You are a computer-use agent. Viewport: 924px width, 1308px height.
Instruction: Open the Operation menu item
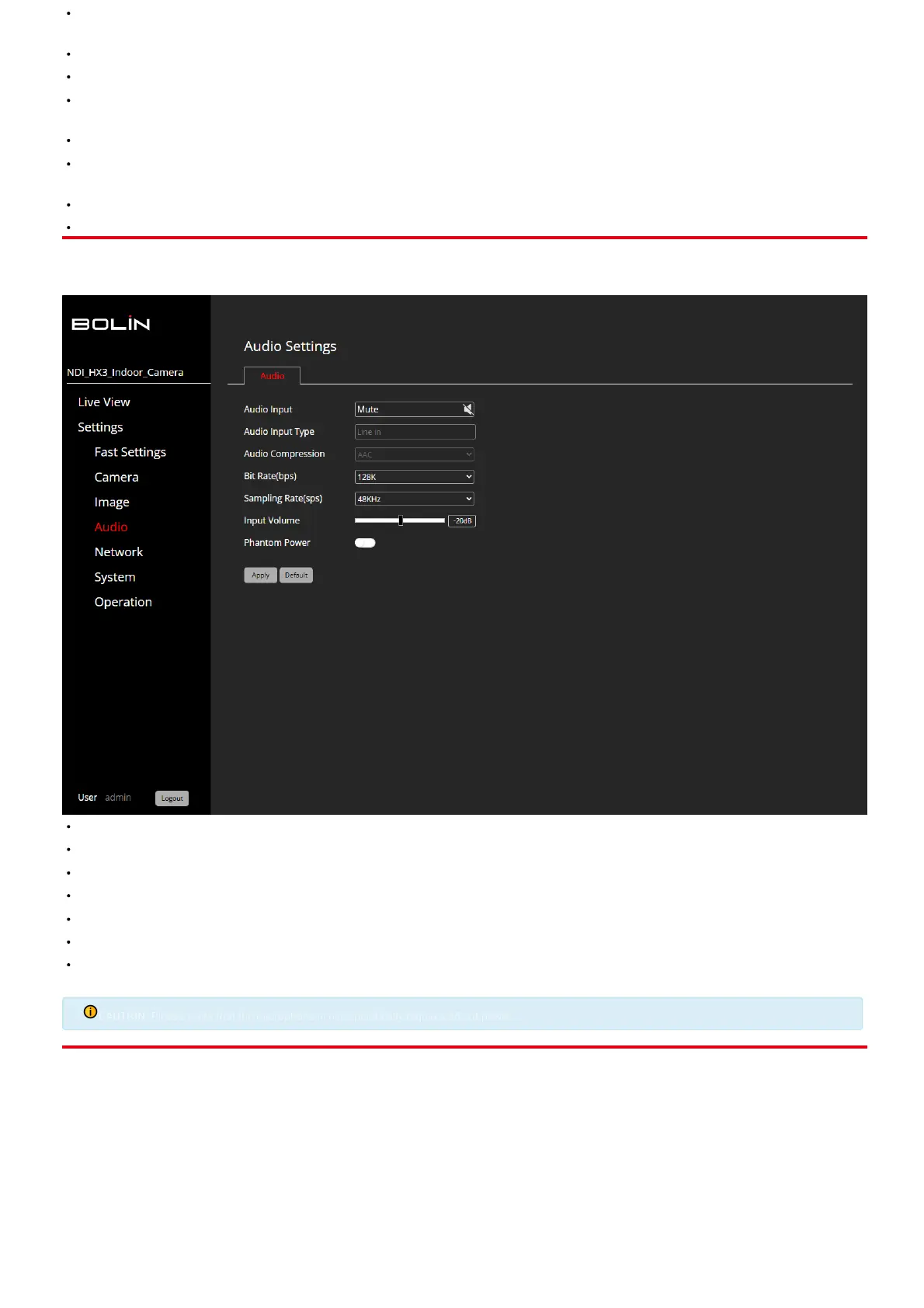(x=123, y=602)
